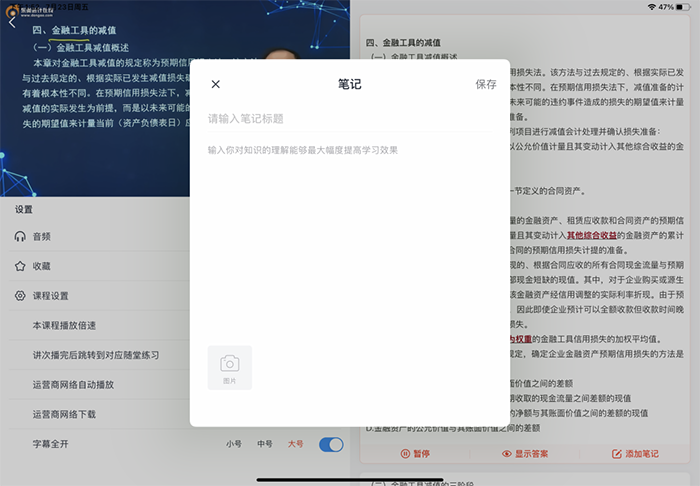Close the note dialog with X
Image resolution: width=700 pixels, height=486 pixels.
[216, 85]
